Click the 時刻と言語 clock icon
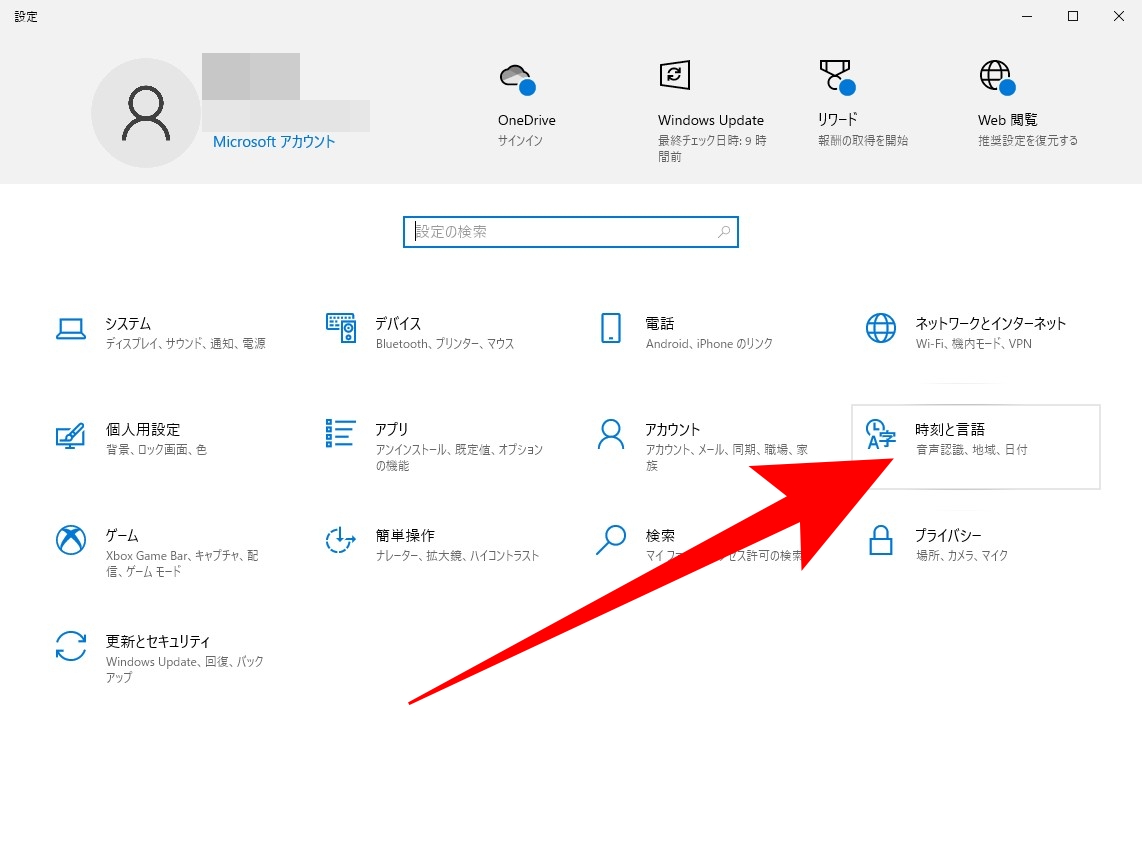 [881, 435]
